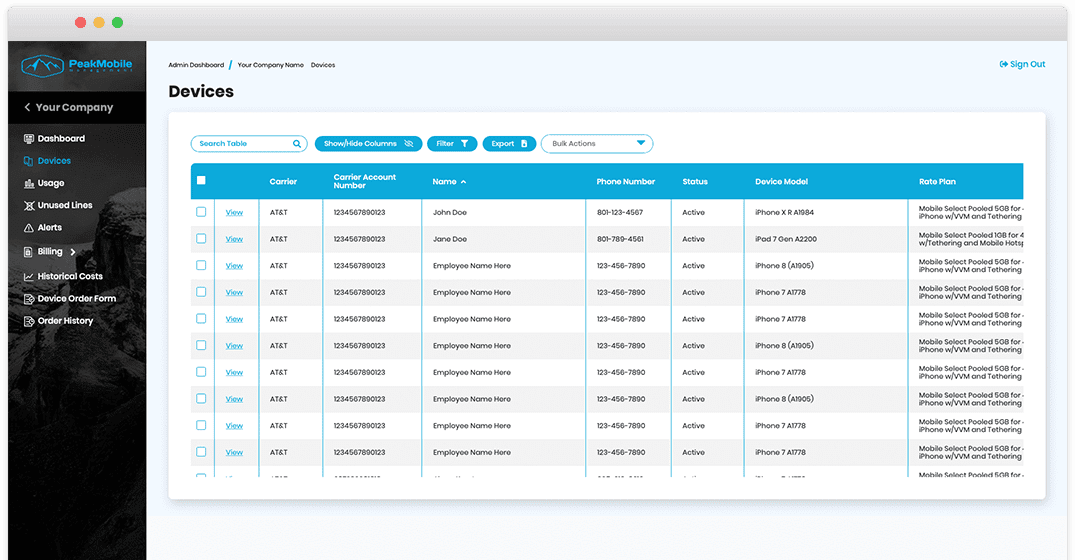Open the Bulk Actions dropdown
The height and width of the screenshot is (560, 1075).
click(x=596, y=144)
